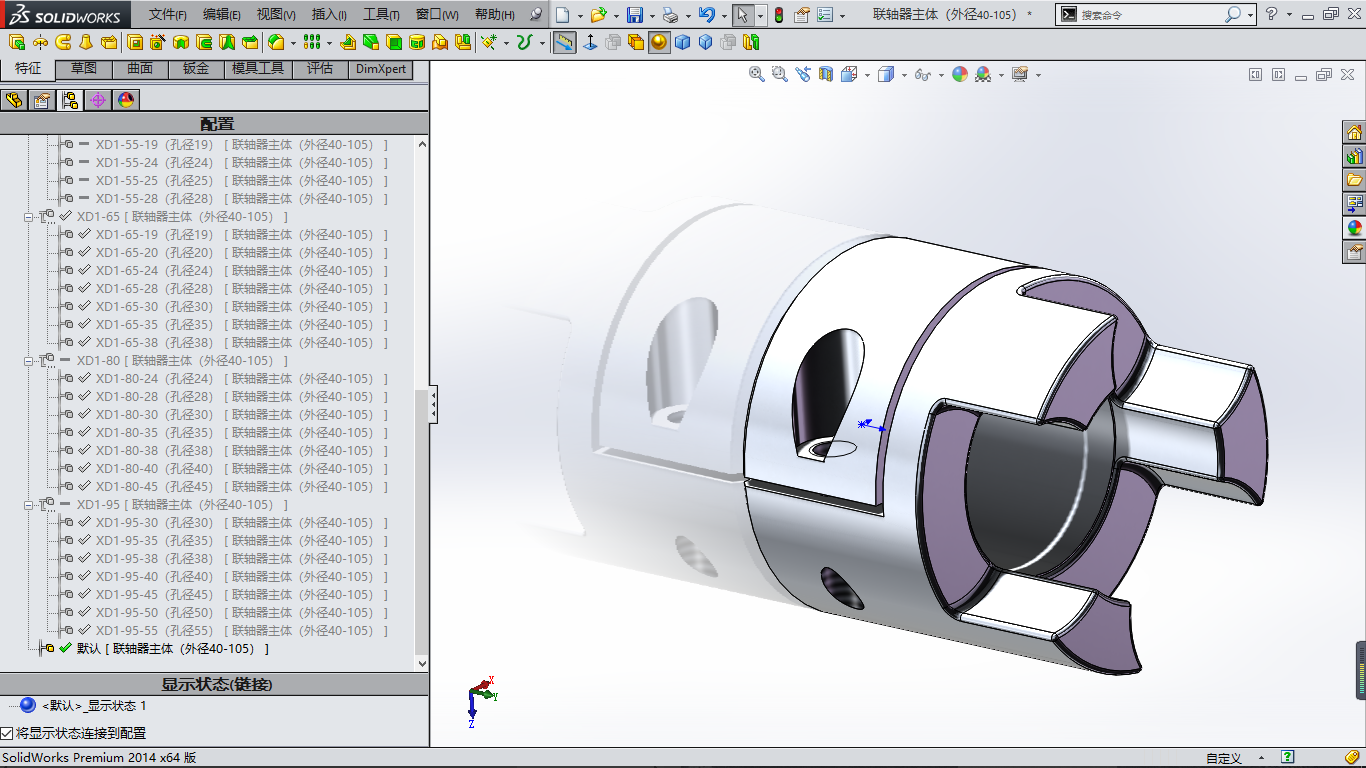Open the DimXpertManager crosshair tab icon
This screenshot has width=1366, height=768.
click(97, 100)
